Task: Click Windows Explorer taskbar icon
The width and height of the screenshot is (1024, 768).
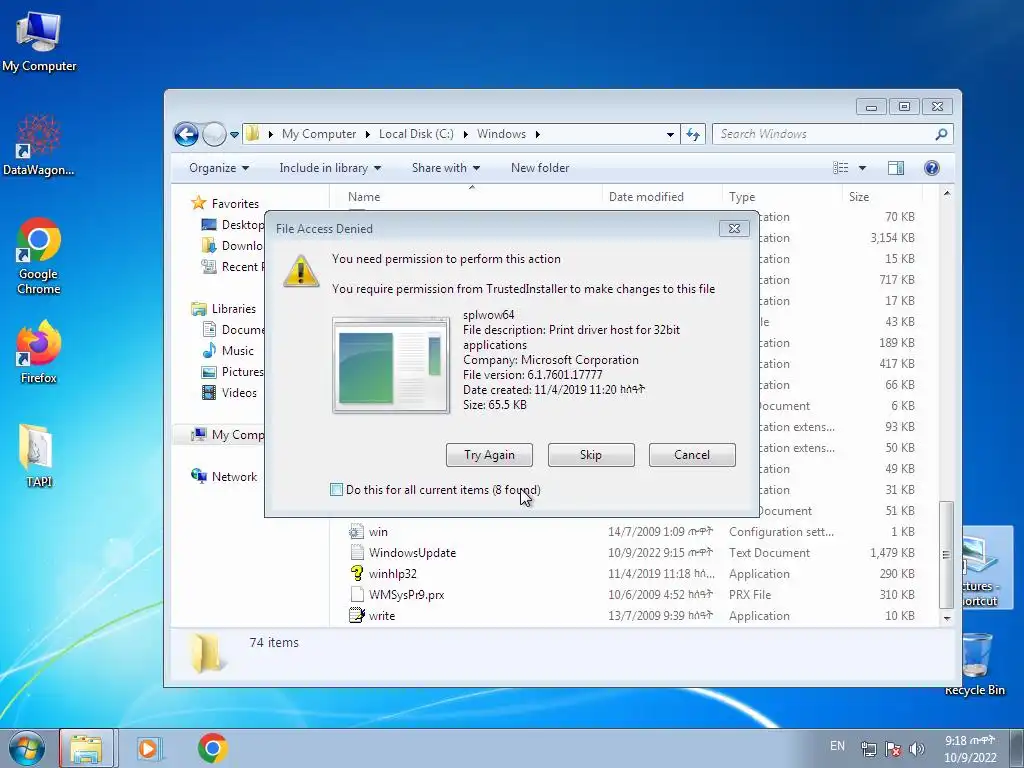Action: tap(87, 748)
